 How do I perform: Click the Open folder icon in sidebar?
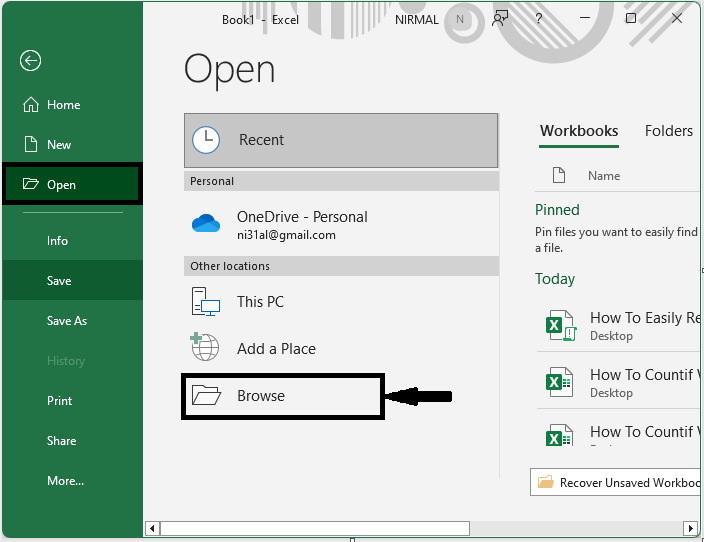click(31, 183)
